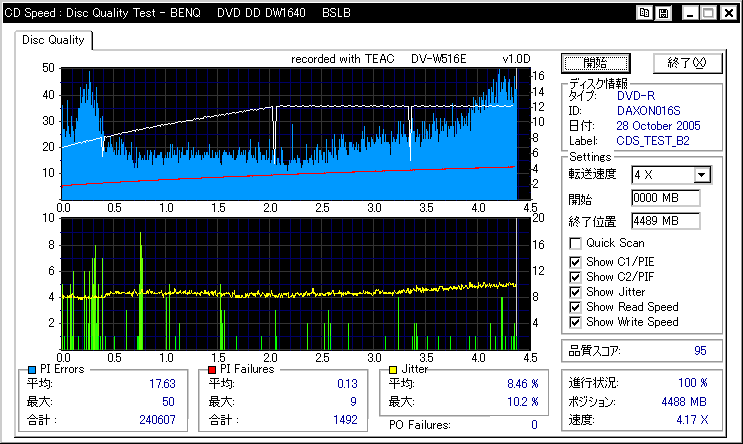The width and height of the screenshot is (743, 444).
Task: Click the PO Failures value 0
Action: click(535, 425)
